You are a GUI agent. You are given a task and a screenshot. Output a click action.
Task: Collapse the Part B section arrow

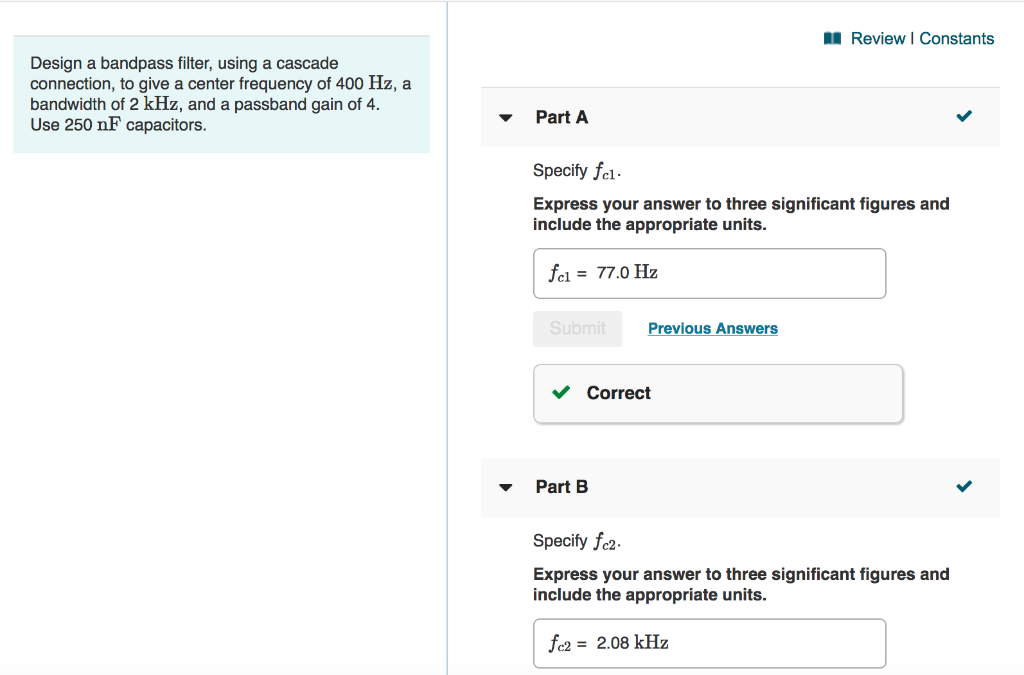506,488
